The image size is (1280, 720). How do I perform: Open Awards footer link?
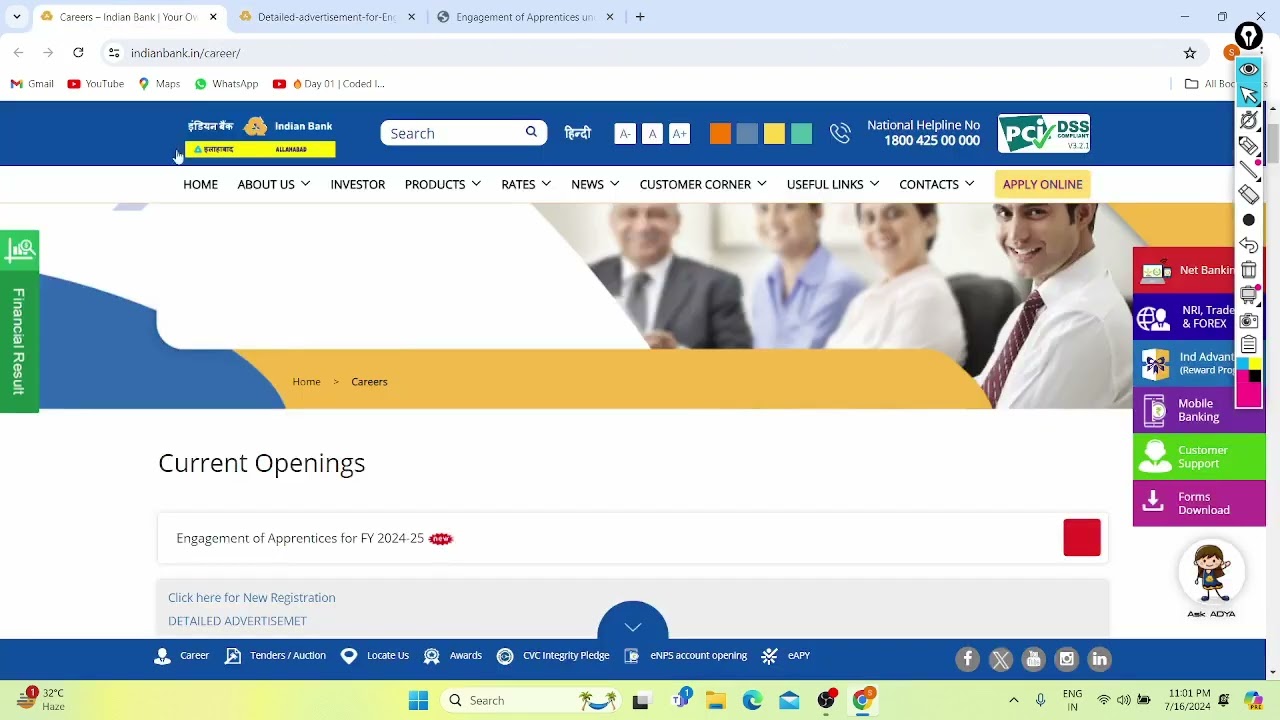coord(453,656)
